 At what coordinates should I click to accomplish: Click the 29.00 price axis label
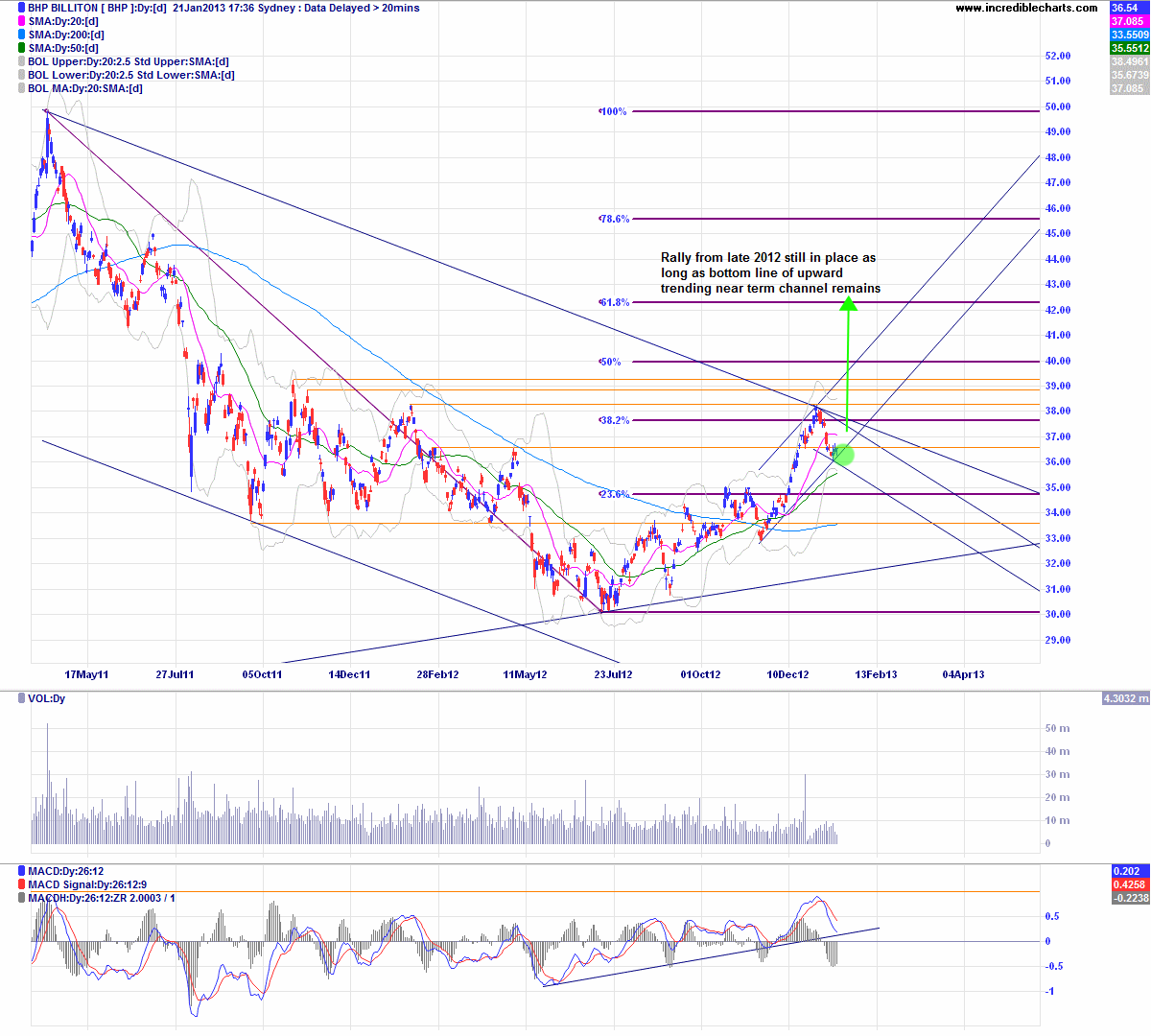(1058, 640)
